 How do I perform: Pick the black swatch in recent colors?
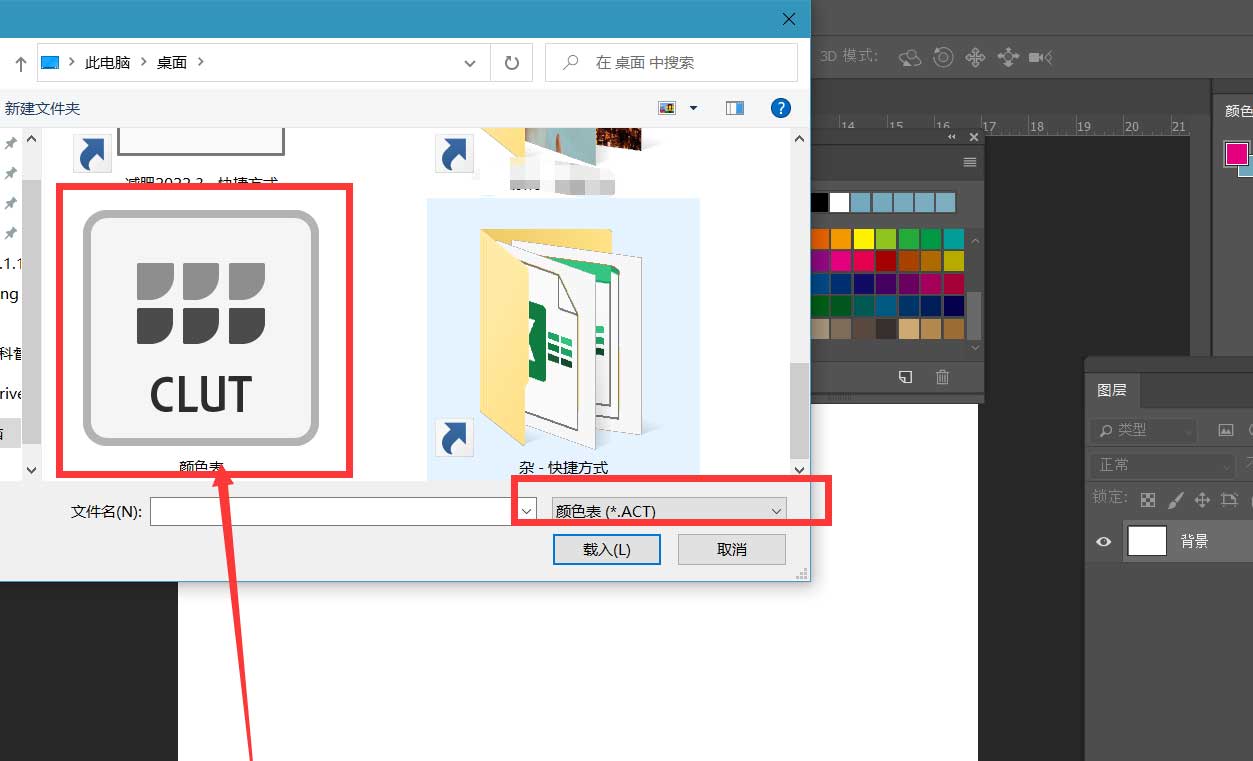pyautogui.click(x=820, y=203)
